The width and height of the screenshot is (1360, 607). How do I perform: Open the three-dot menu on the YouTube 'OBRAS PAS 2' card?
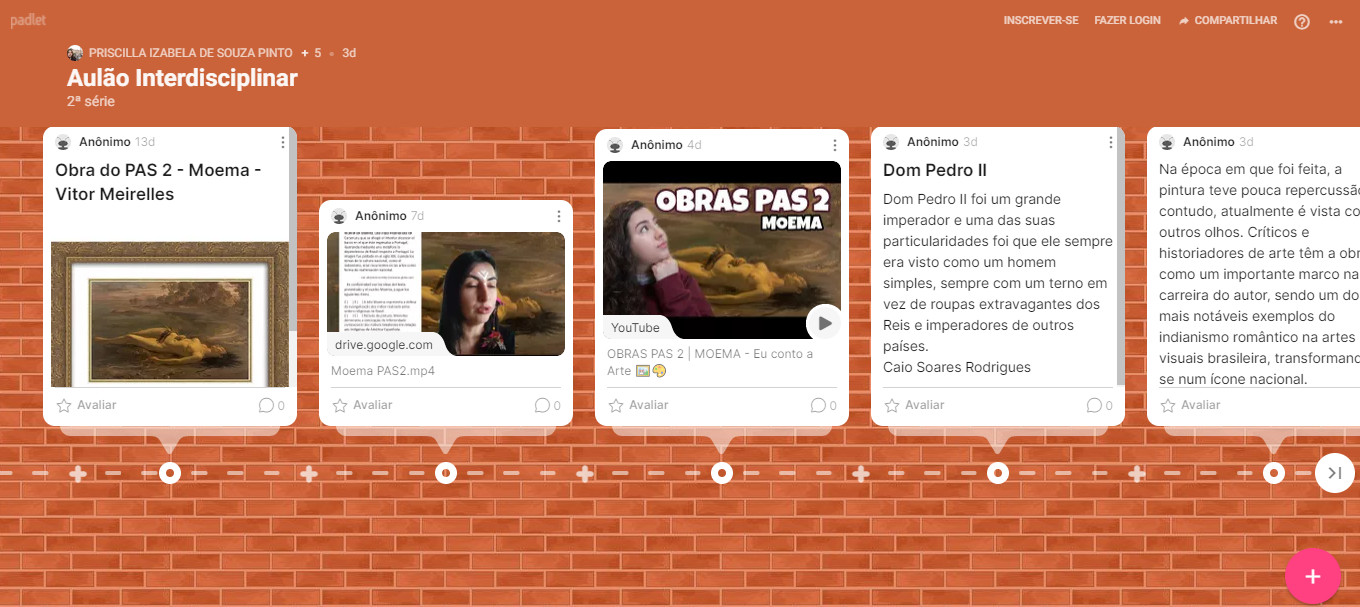pos(835,145)
